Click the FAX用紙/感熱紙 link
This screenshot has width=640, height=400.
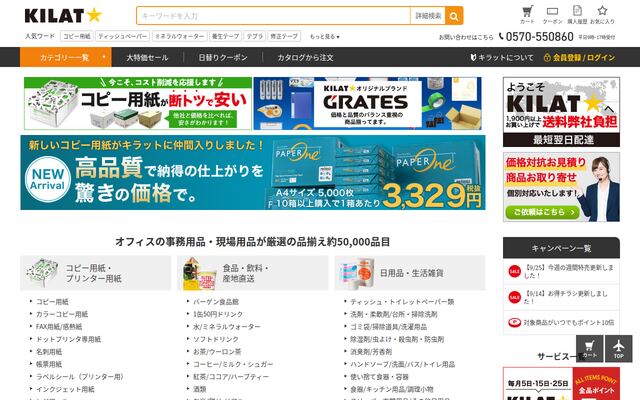[x=59, y=327]
